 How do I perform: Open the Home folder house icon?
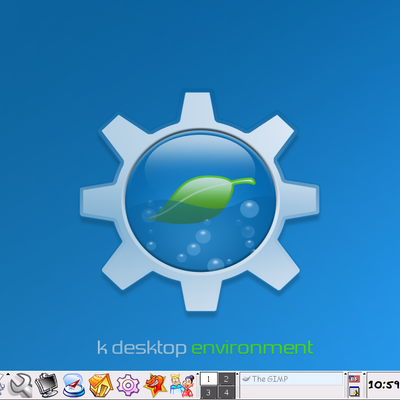101,386
